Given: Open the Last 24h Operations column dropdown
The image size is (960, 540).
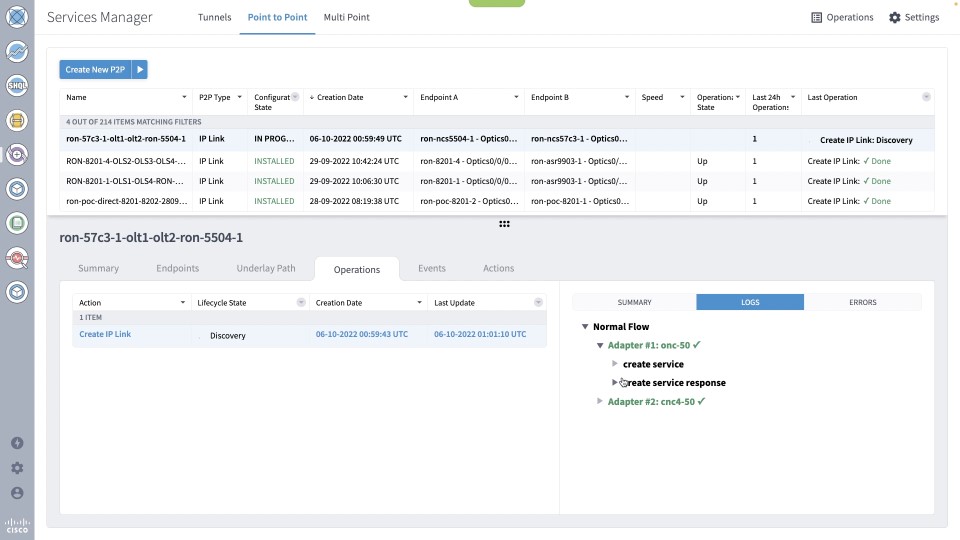Looking at the screenshot, I should (x=792, y=97).
